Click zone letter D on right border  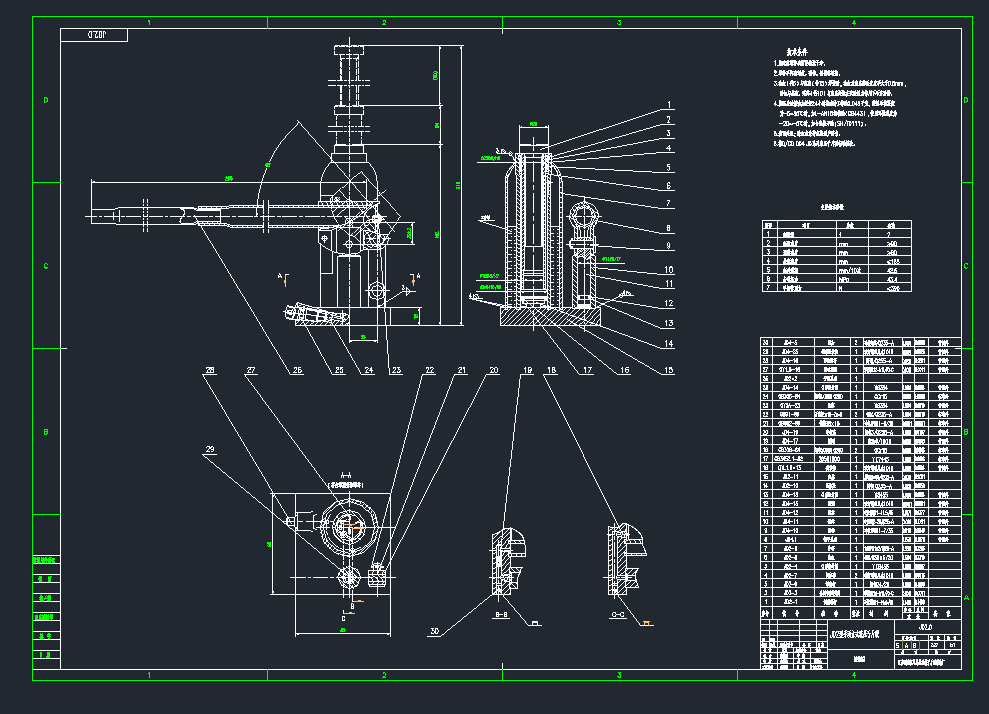964,101
